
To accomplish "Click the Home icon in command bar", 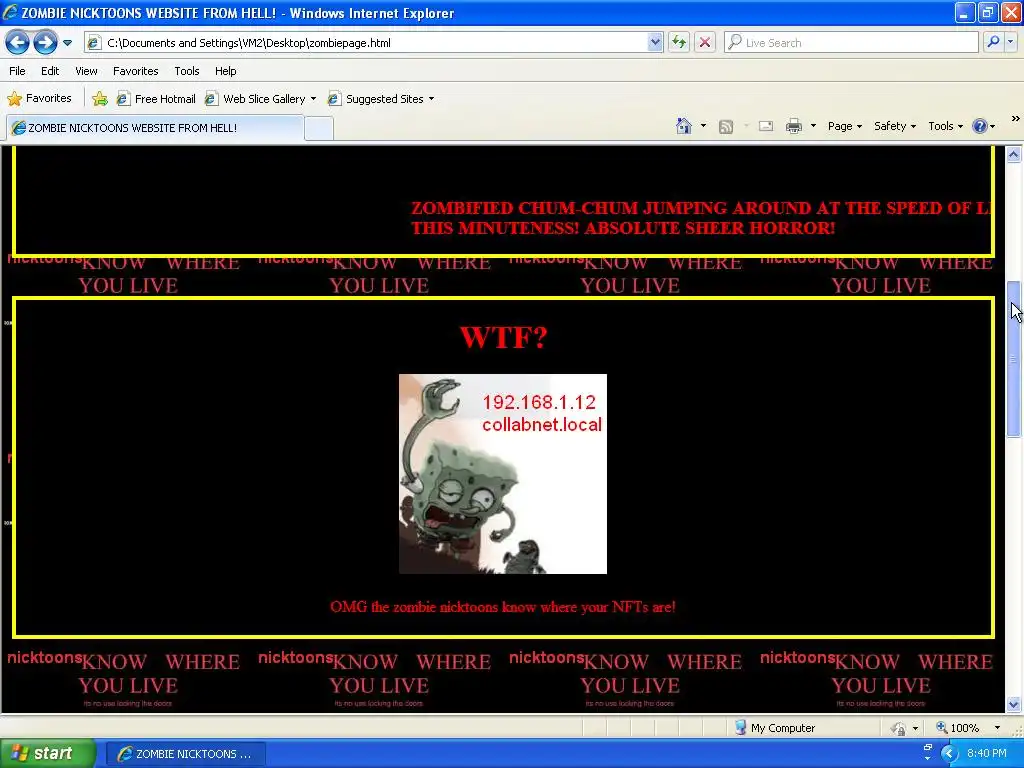I will (684, 126).
